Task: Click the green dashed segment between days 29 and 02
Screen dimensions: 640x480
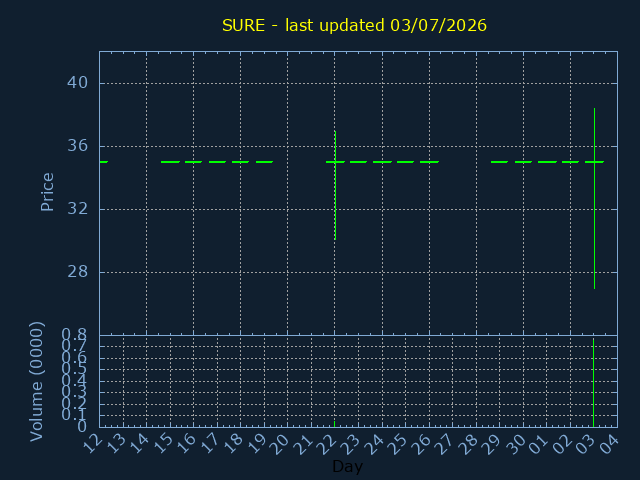Action: [547, 162]
